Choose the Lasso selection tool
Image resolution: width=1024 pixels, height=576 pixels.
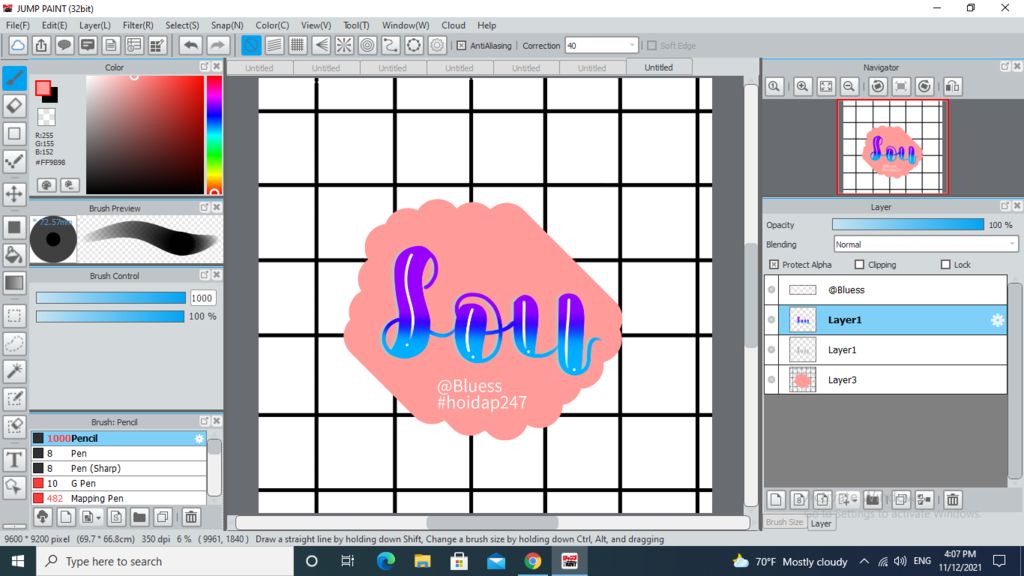pyautogui.click(x=14, y=344)
